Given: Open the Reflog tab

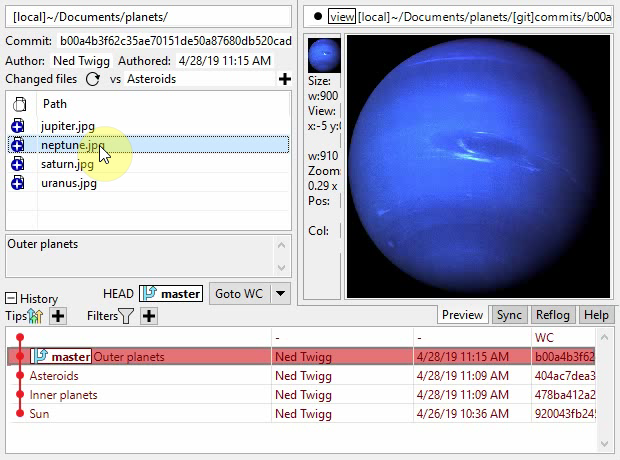Looking at the screenshot, I should pos(552,314).
